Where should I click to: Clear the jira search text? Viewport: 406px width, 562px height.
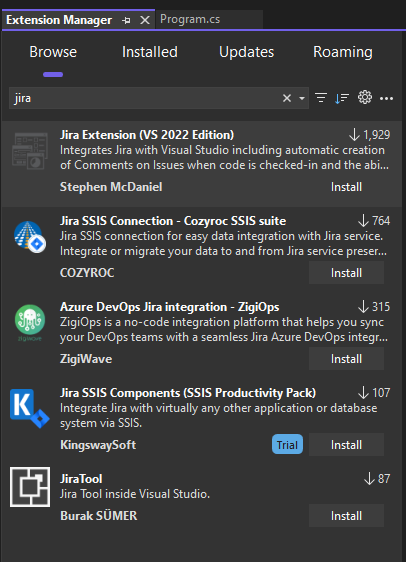(x=287, y=98)
